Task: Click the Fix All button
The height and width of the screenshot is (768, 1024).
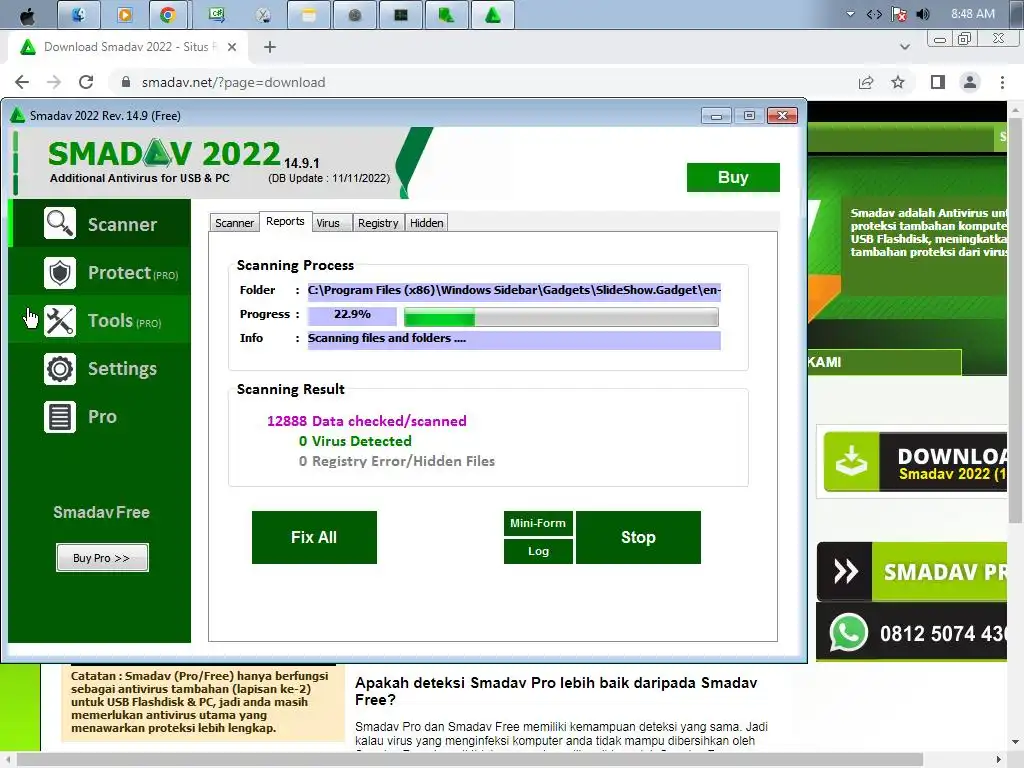Action: (314, 537)
